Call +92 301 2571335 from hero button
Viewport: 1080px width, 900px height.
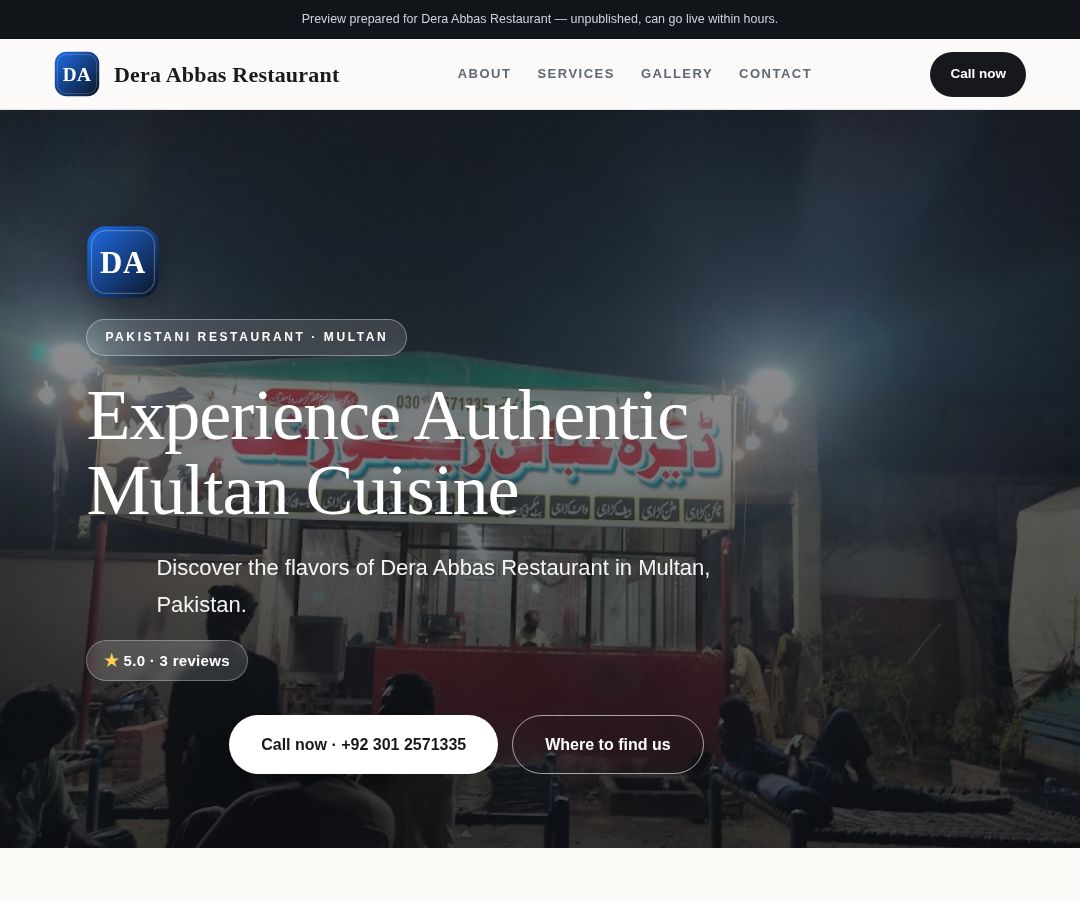tap(363, 744)
